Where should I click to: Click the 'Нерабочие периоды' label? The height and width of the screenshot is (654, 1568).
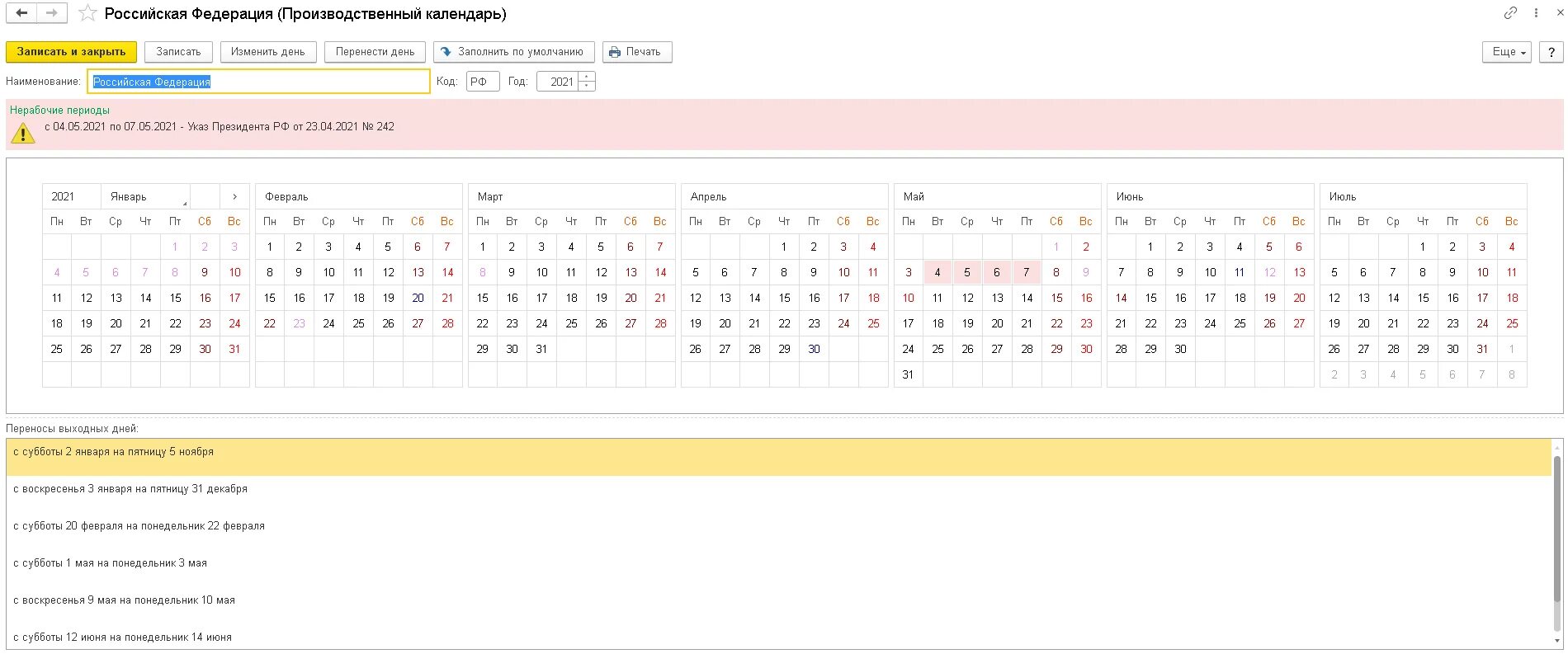tap(59, 110)
